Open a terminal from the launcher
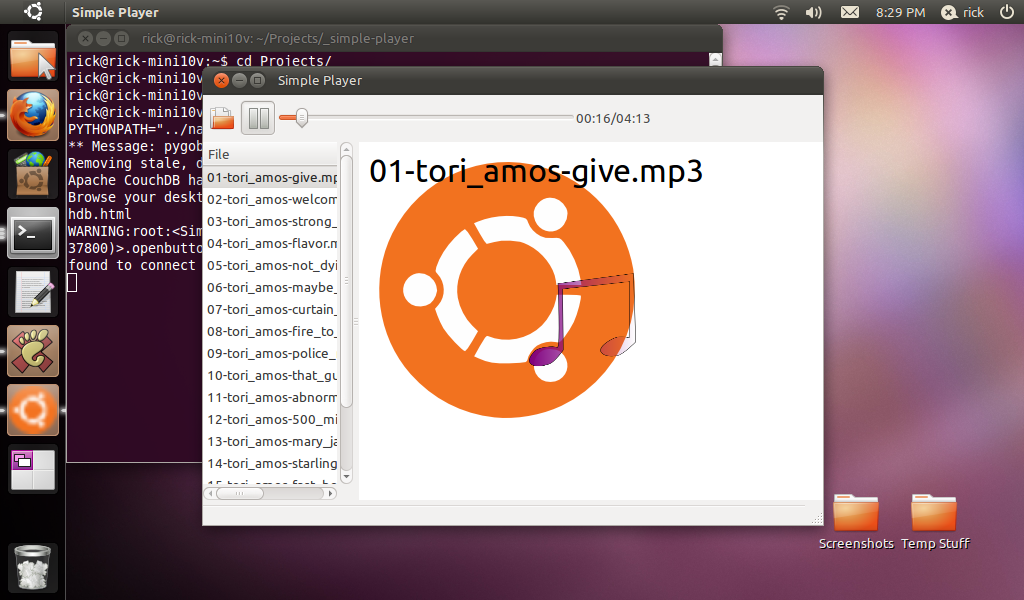1024x600 pixels. click(x=32, y=232)
